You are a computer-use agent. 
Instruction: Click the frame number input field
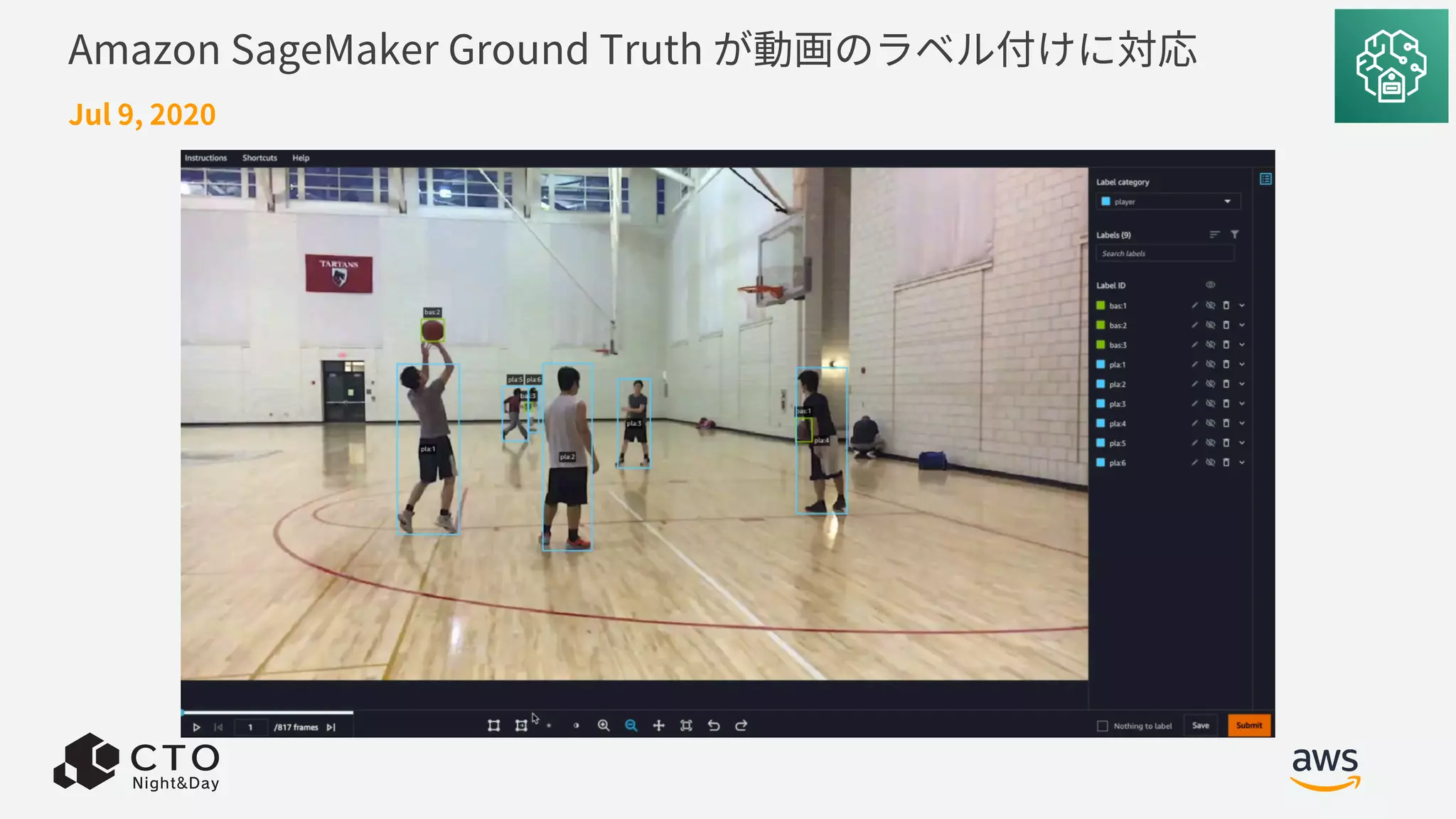coord(251,727)
